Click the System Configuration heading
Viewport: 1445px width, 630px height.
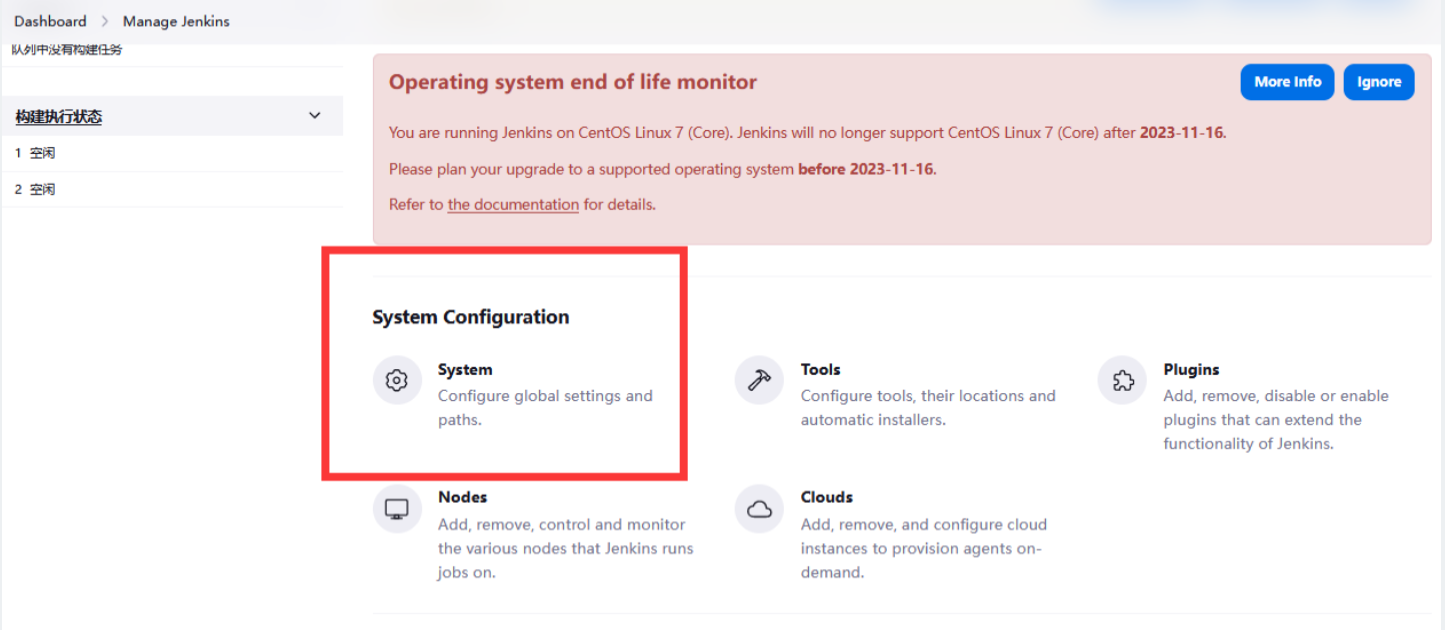471,317
